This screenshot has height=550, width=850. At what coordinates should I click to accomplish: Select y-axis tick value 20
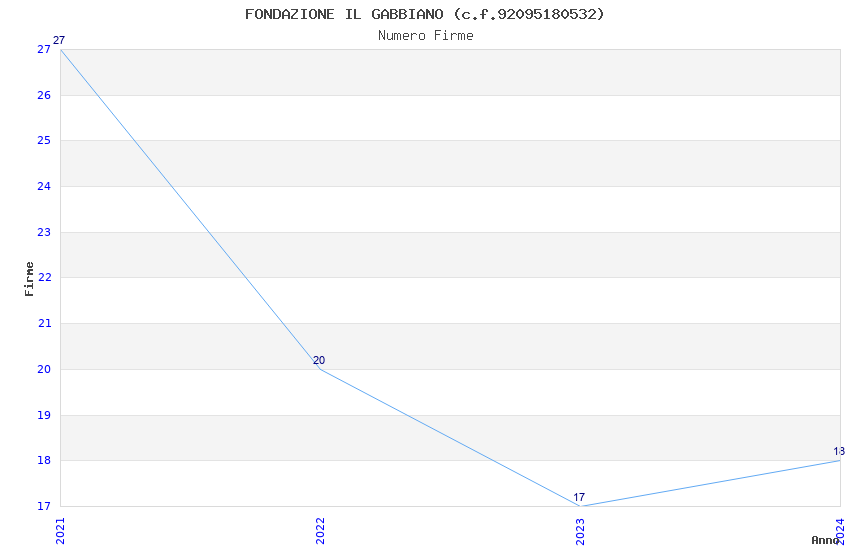pyautogui.click(x=44, y=369)
